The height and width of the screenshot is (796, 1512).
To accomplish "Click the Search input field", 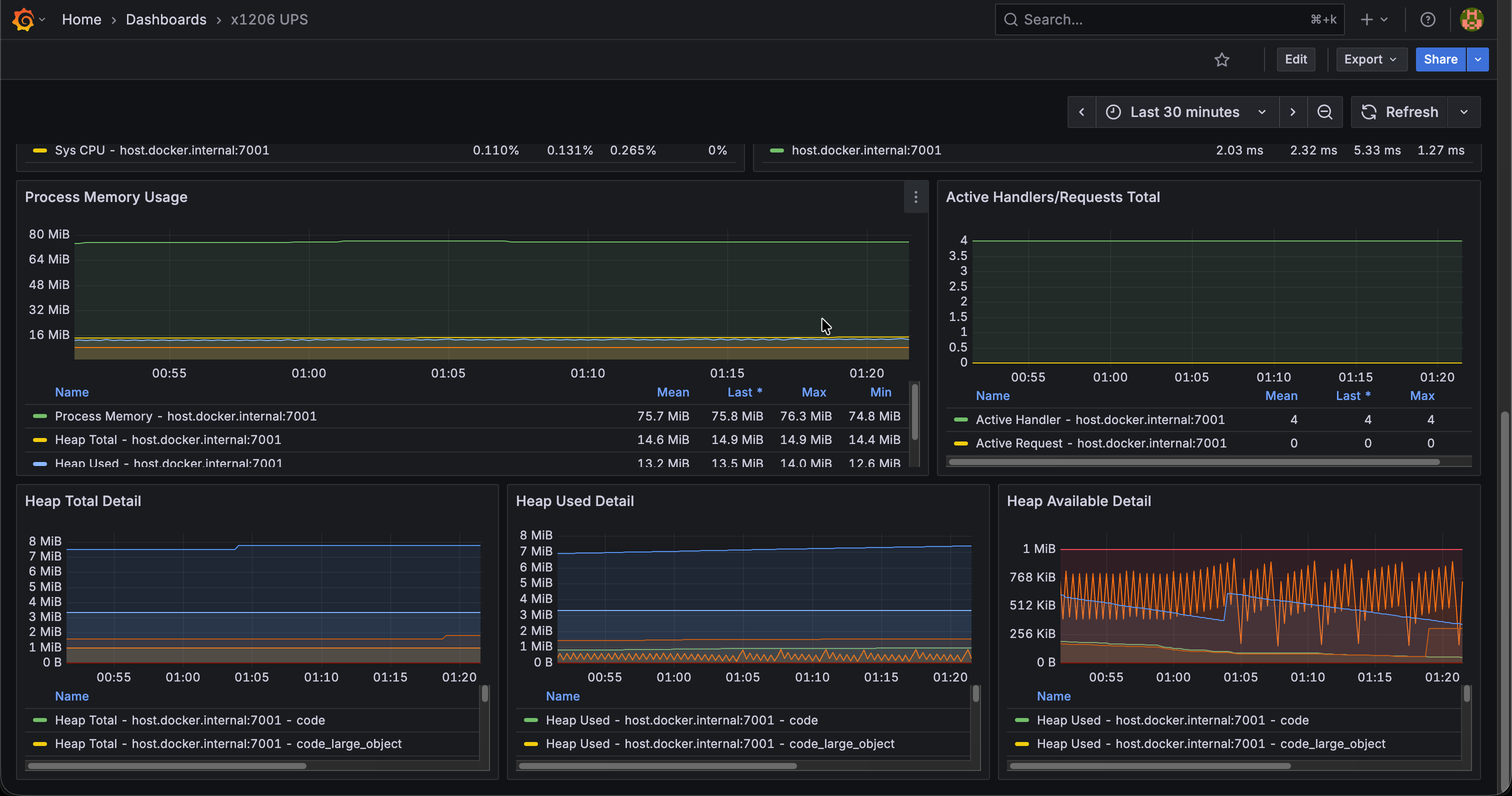I will coord(1169,19).
